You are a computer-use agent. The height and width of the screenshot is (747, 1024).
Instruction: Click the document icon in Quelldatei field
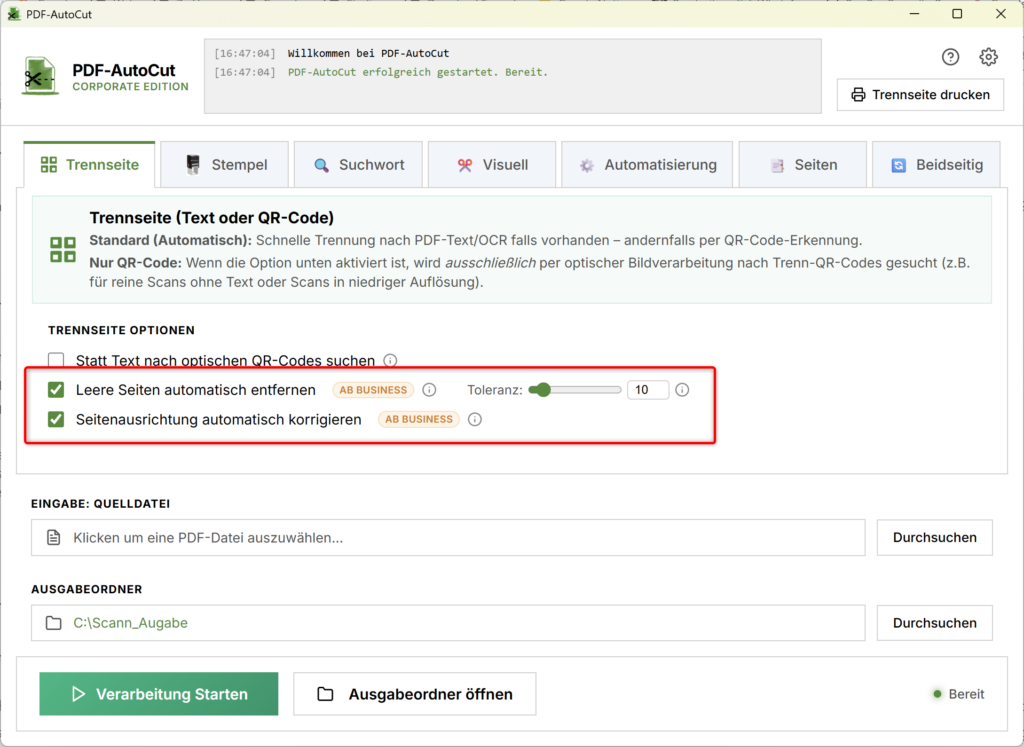click(x=54, y=537)
